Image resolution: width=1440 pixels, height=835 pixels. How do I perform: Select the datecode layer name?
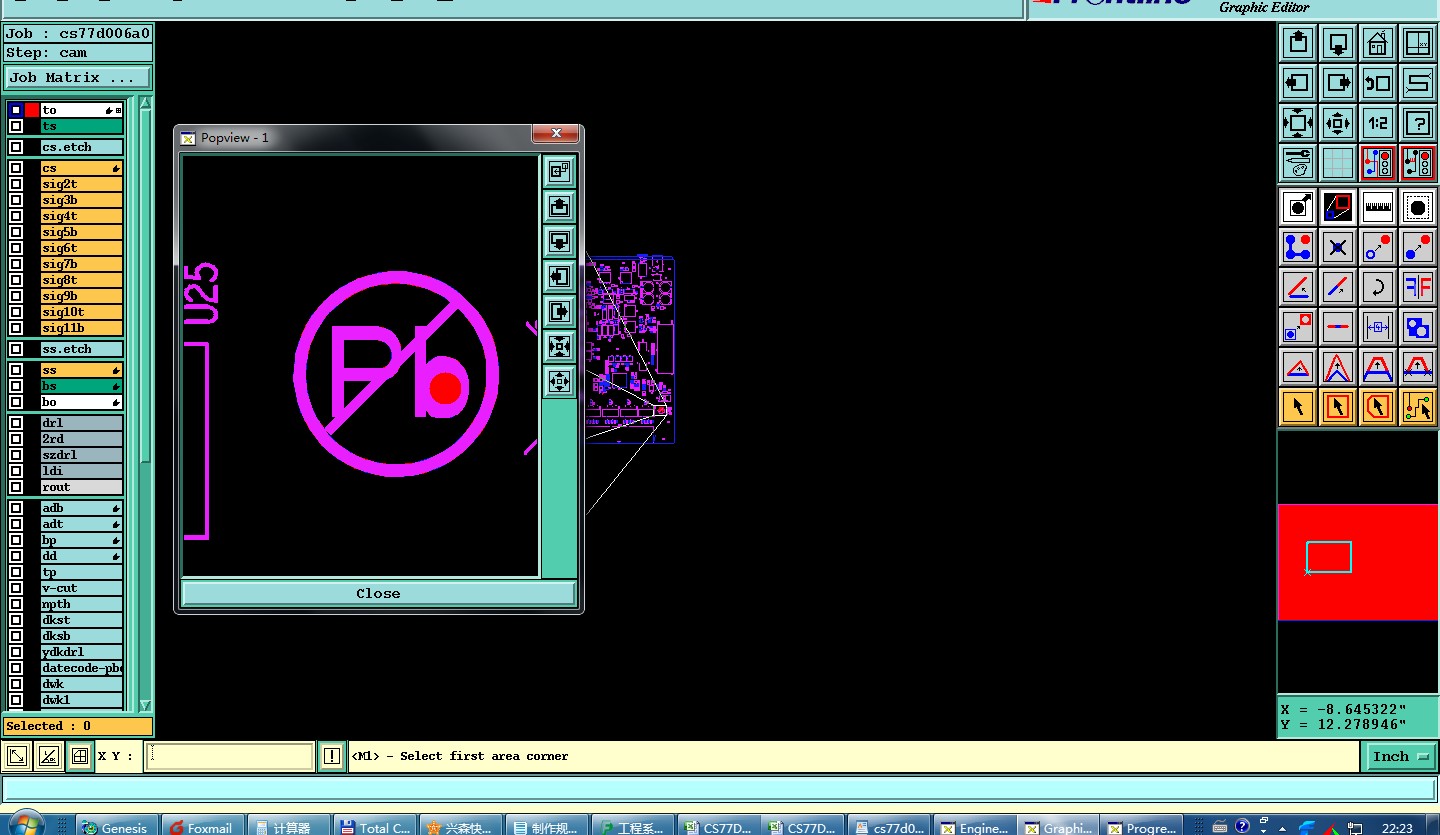coord(81,668)
